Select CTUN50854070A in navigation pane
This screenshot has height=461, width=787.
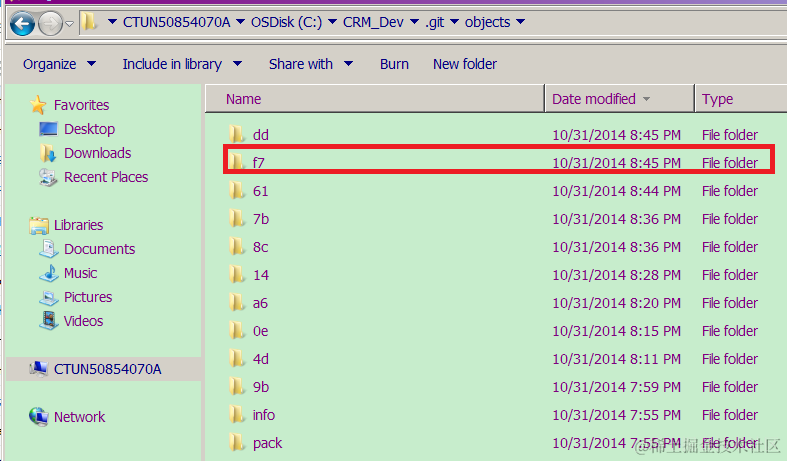click(x=107, y=369)
